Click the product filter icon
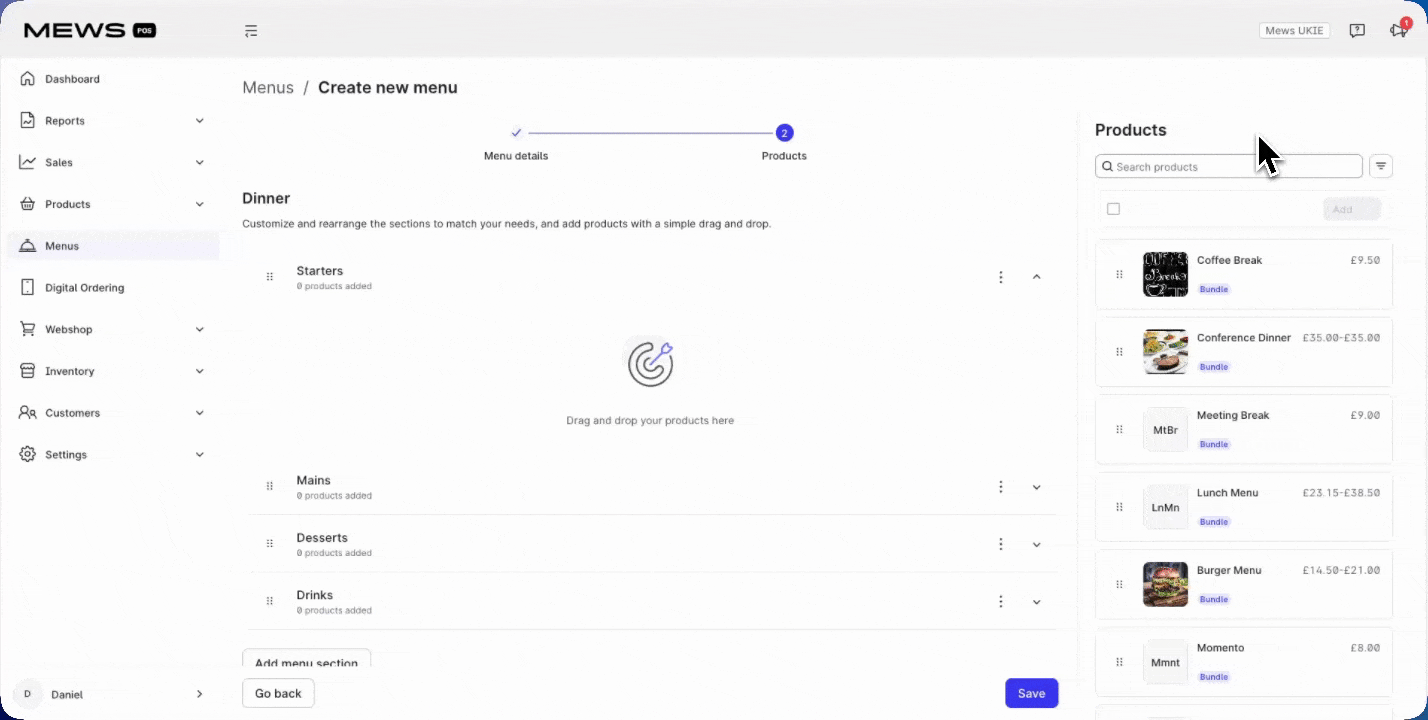The width and height of the screenshot is (1428, 720). (1381, 166)
